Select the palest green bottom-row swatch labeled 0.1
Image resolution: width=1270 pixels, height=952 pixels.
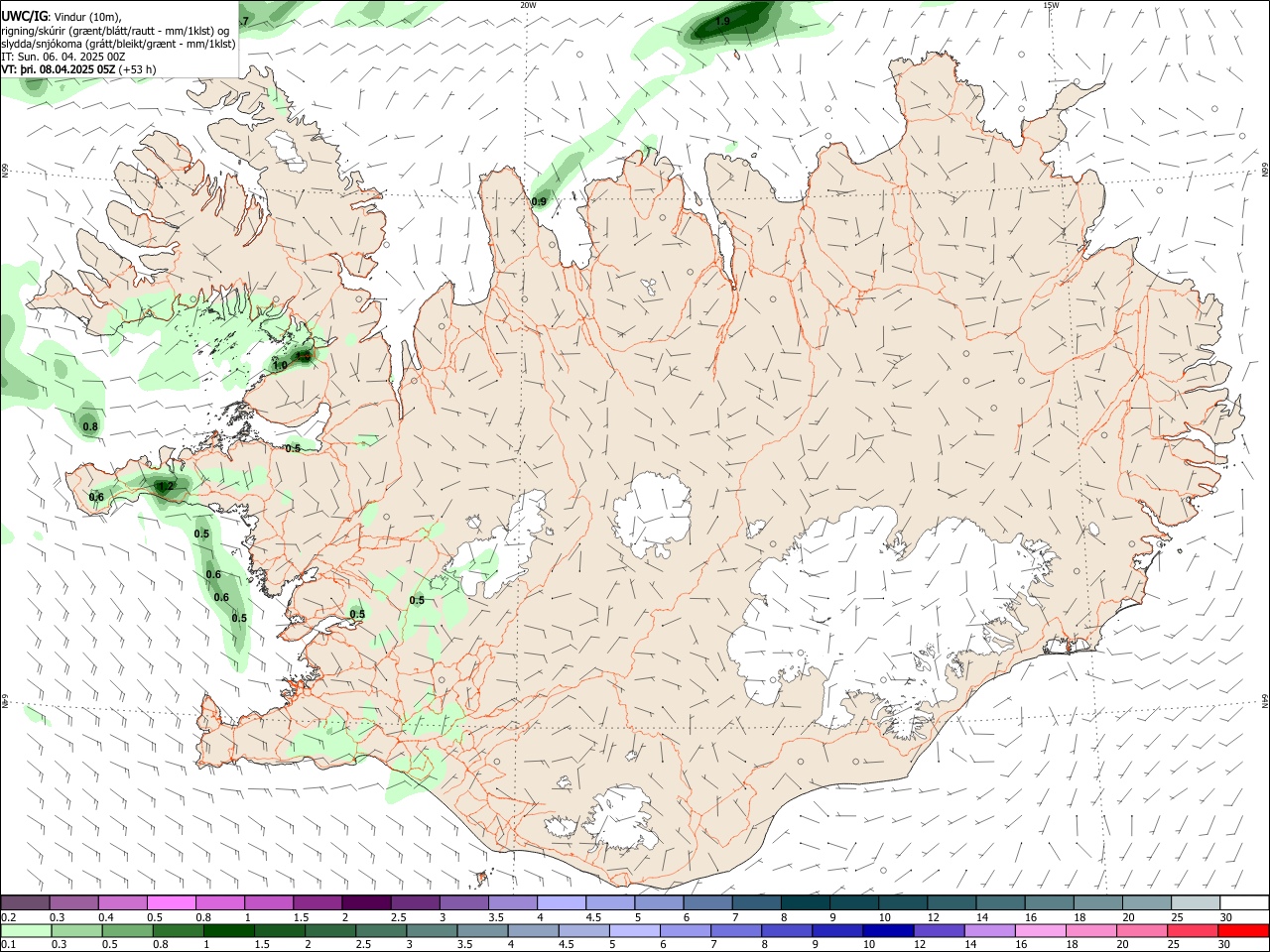point(26,930)
